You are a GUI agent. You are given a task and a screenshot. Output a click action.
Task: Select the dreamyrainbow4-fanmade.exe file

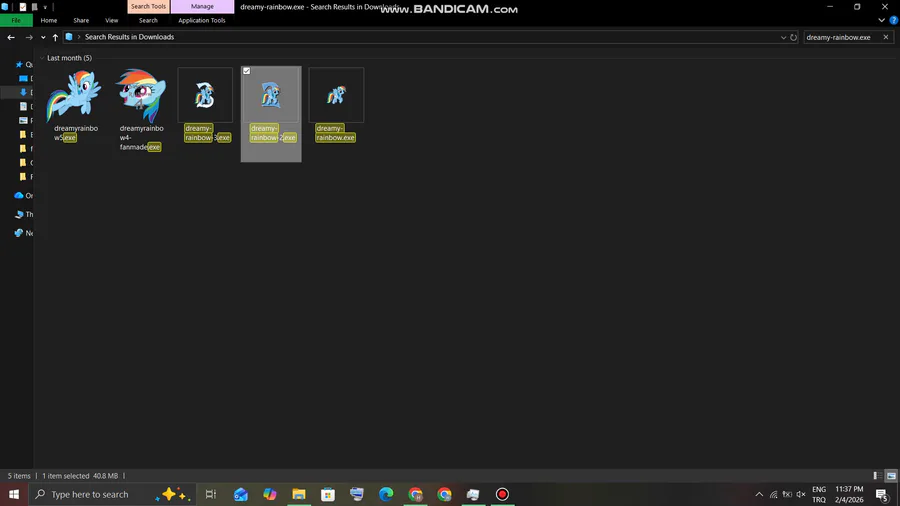tap(140, 110)
